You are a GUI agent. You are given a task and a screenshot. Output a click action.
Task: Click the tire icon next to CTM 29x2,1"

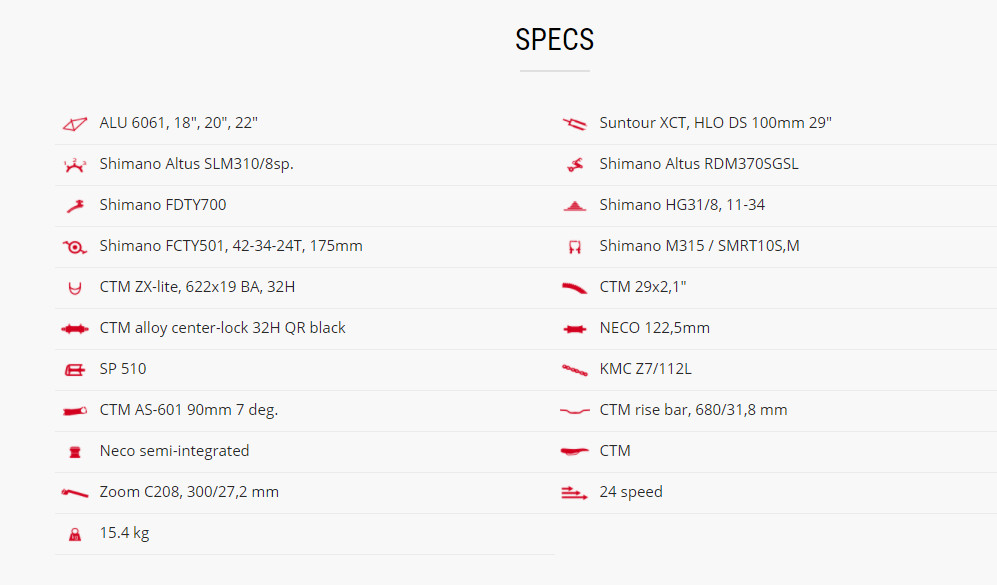tap(574, 288)
